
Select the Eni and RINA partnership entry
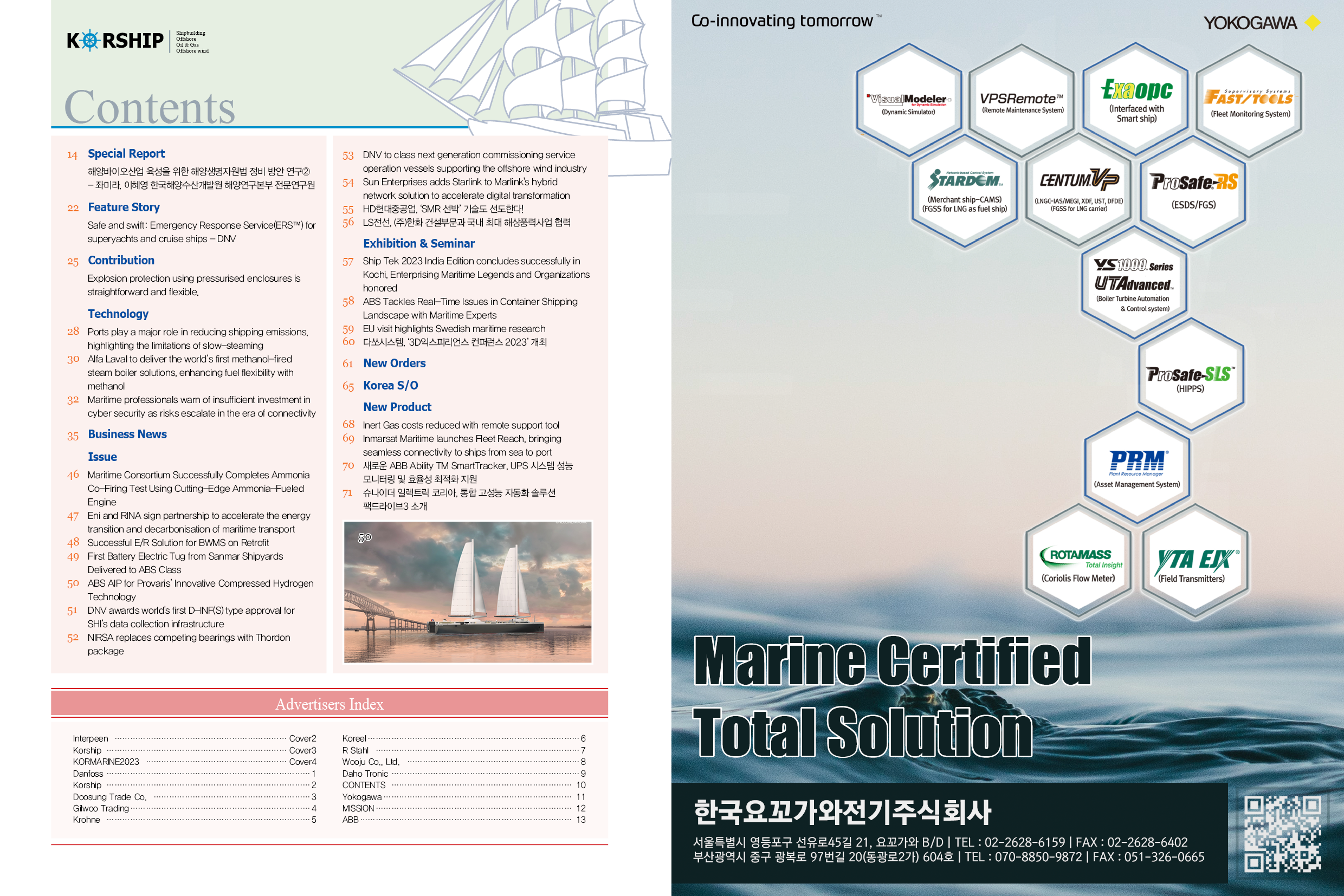pos(199,522)
